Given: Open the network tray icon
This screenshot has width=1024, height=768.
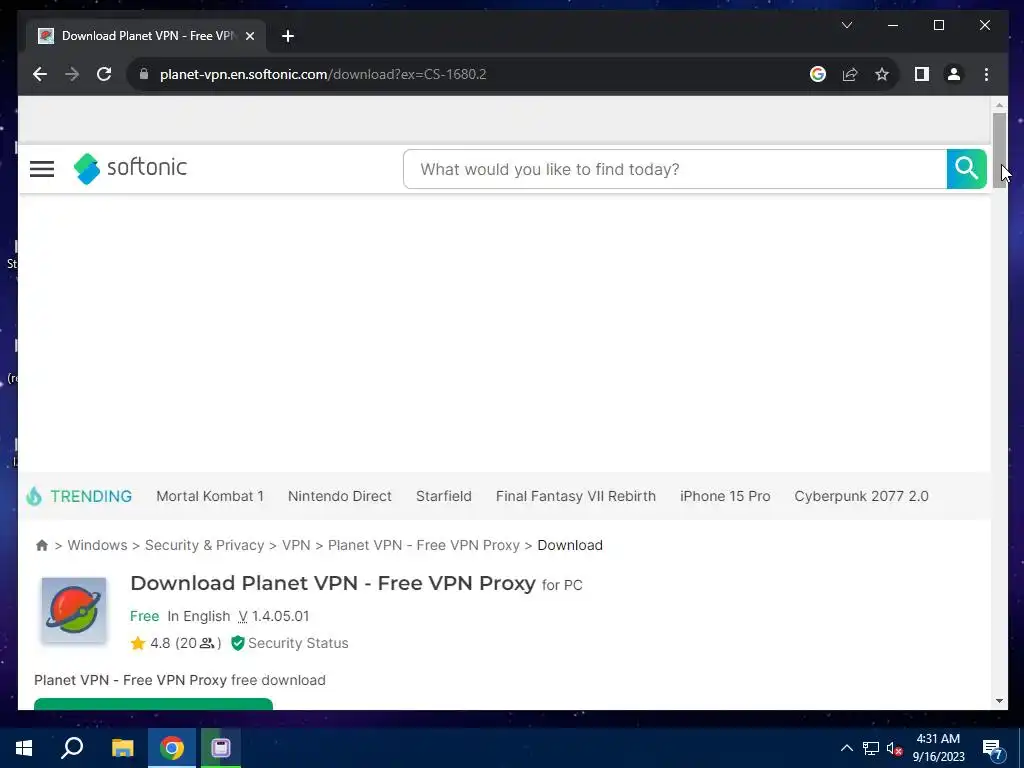Looking at the screenshot, I should tap(871, 748).
